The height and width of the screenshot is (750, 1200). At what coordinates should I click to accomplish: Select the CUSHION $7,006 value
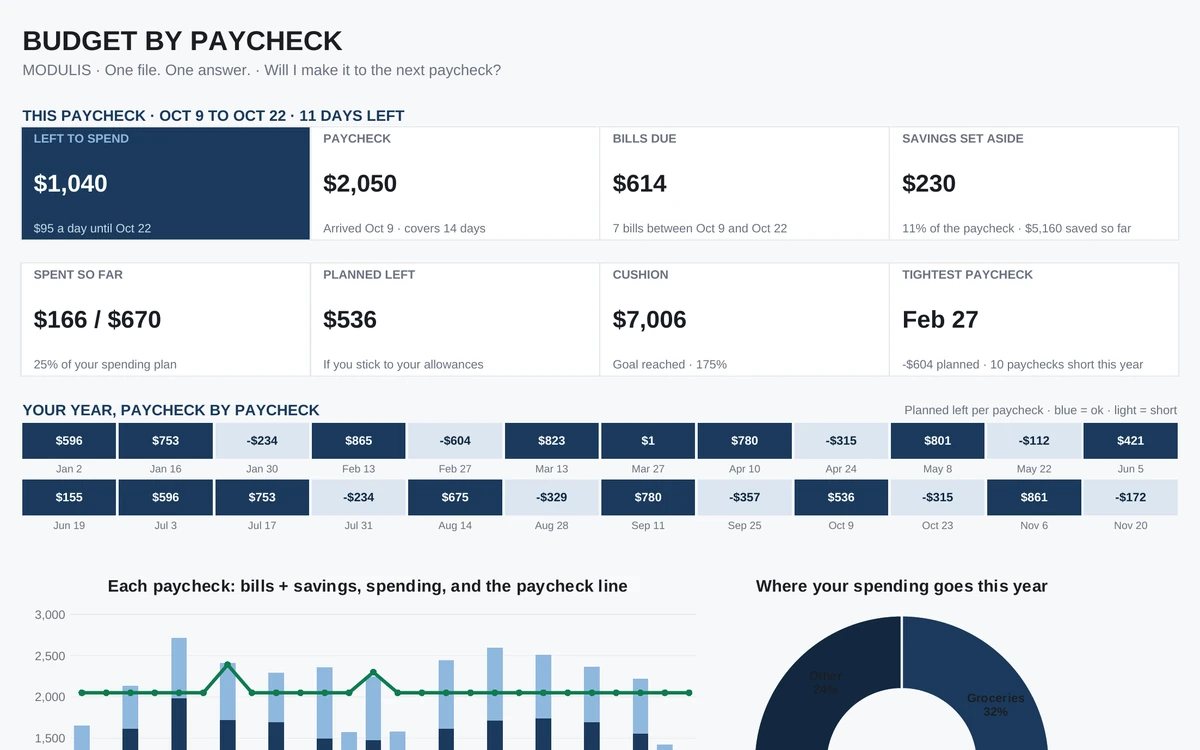click(x=650, y=320)
